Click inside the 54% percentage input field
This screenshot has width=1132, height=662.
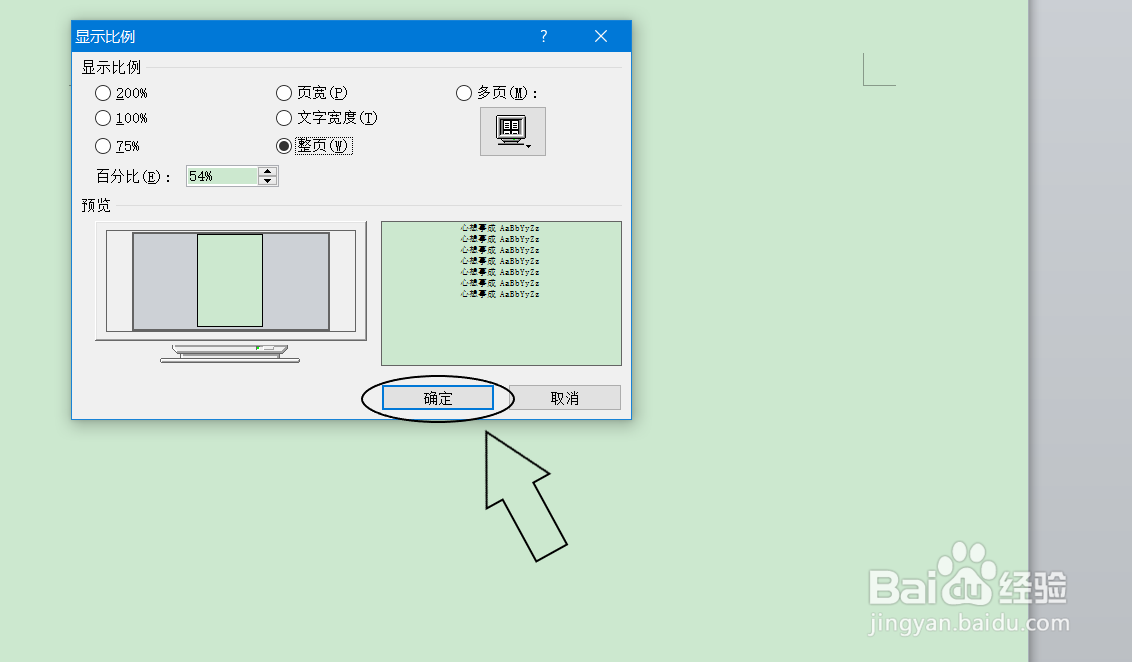click(220, 175)
